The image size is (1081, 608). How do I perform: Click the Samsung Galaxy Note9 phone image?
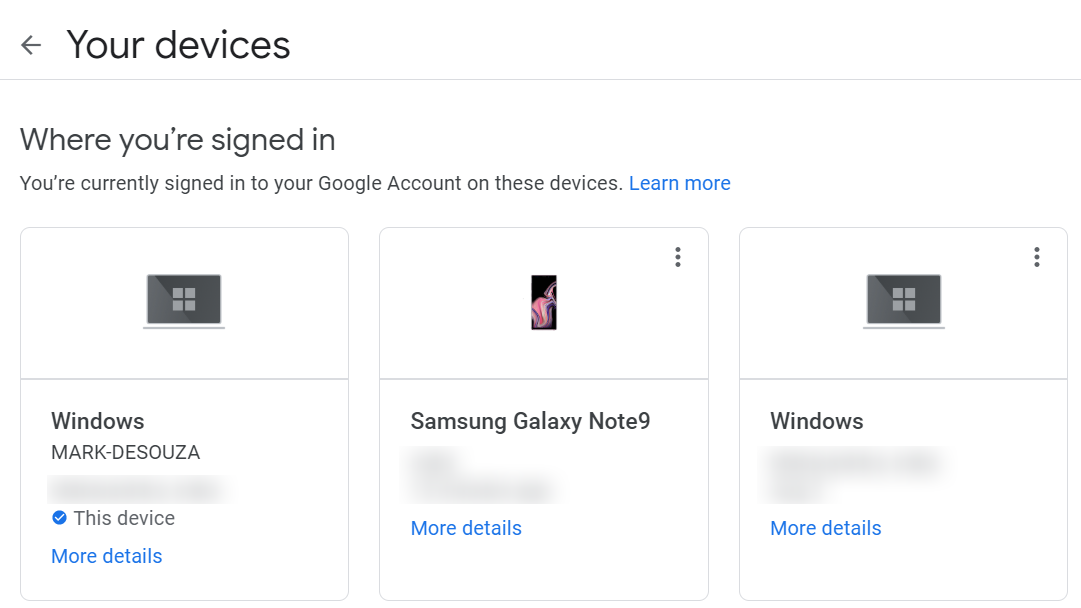point(543,302)
